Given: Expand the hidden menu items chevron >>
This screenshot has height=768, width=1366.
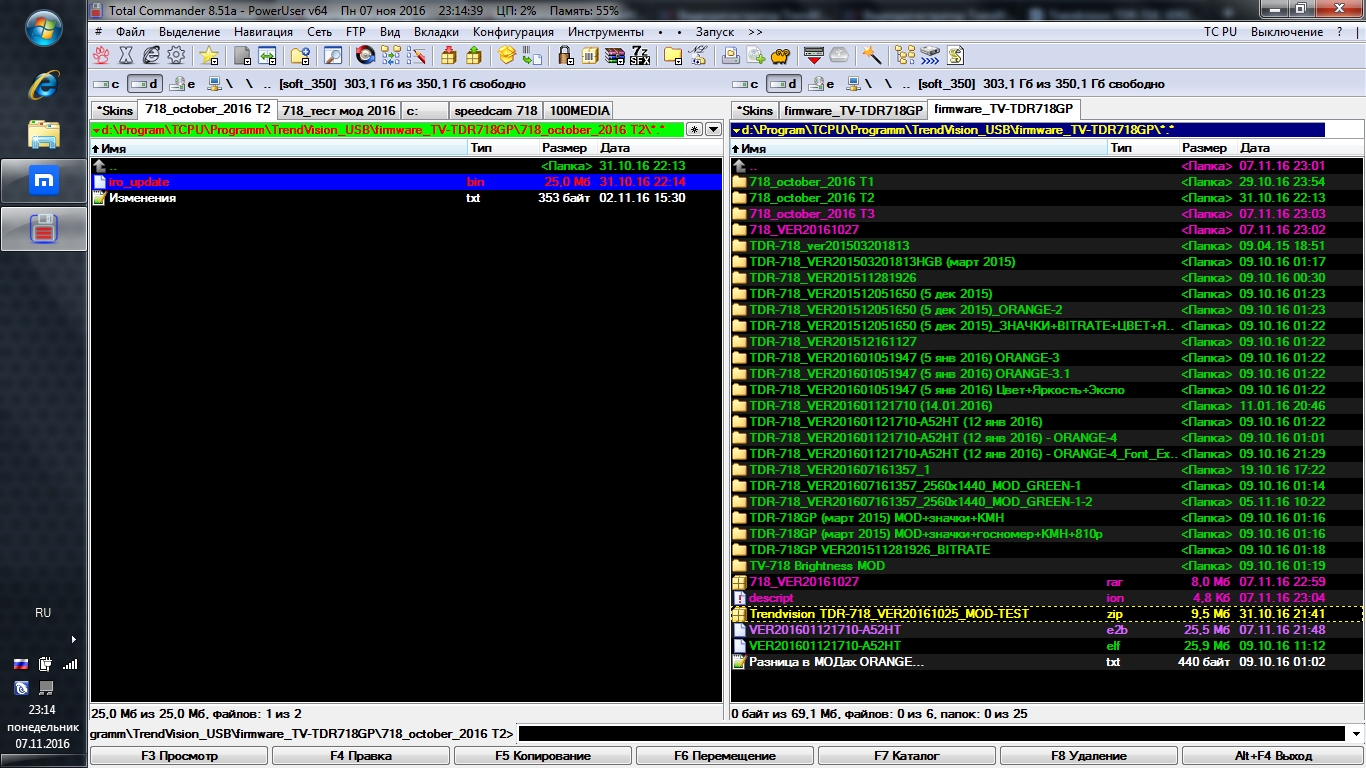Looking at the screenshot, I should (754, 32).
